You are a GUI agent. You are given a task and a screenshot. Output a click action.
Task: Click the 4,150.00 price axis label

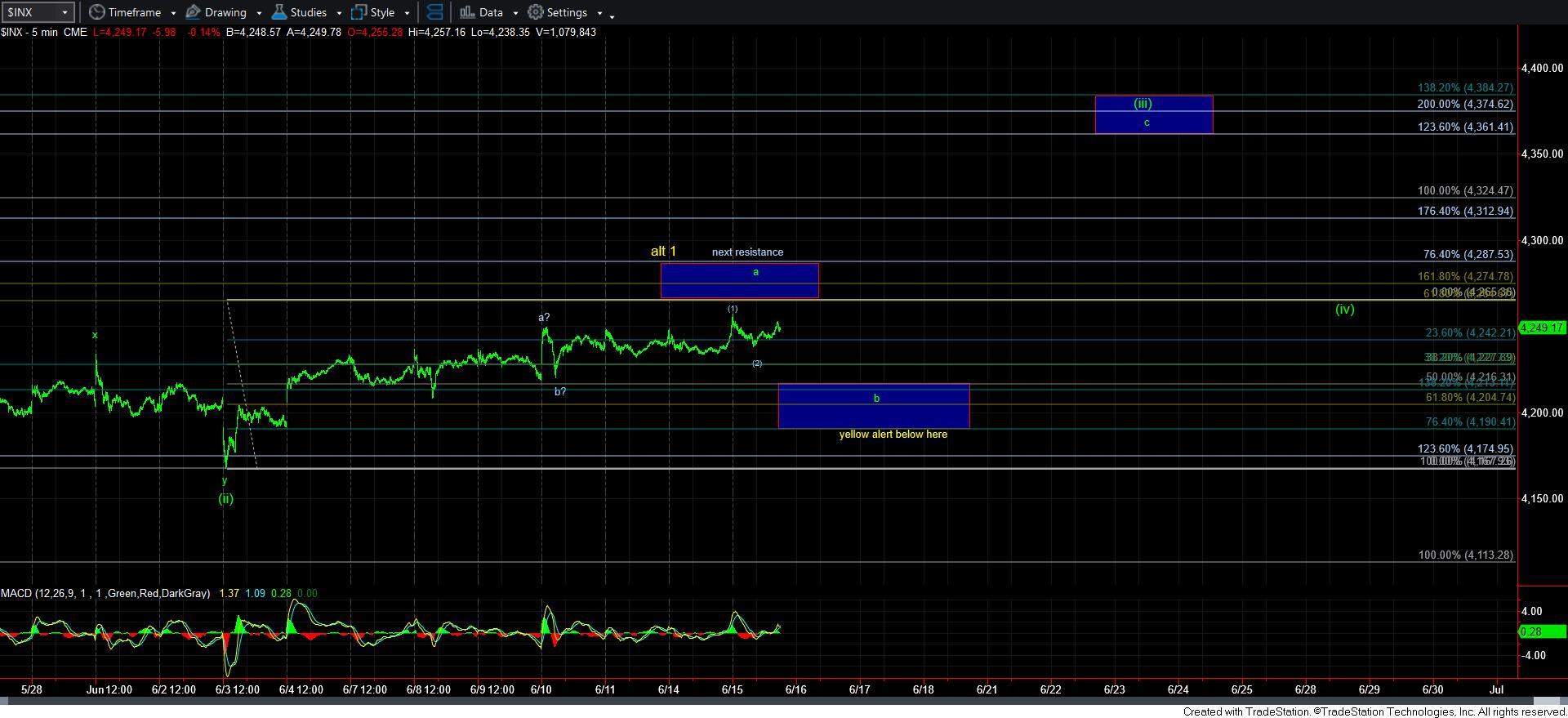pos(1541,498)
